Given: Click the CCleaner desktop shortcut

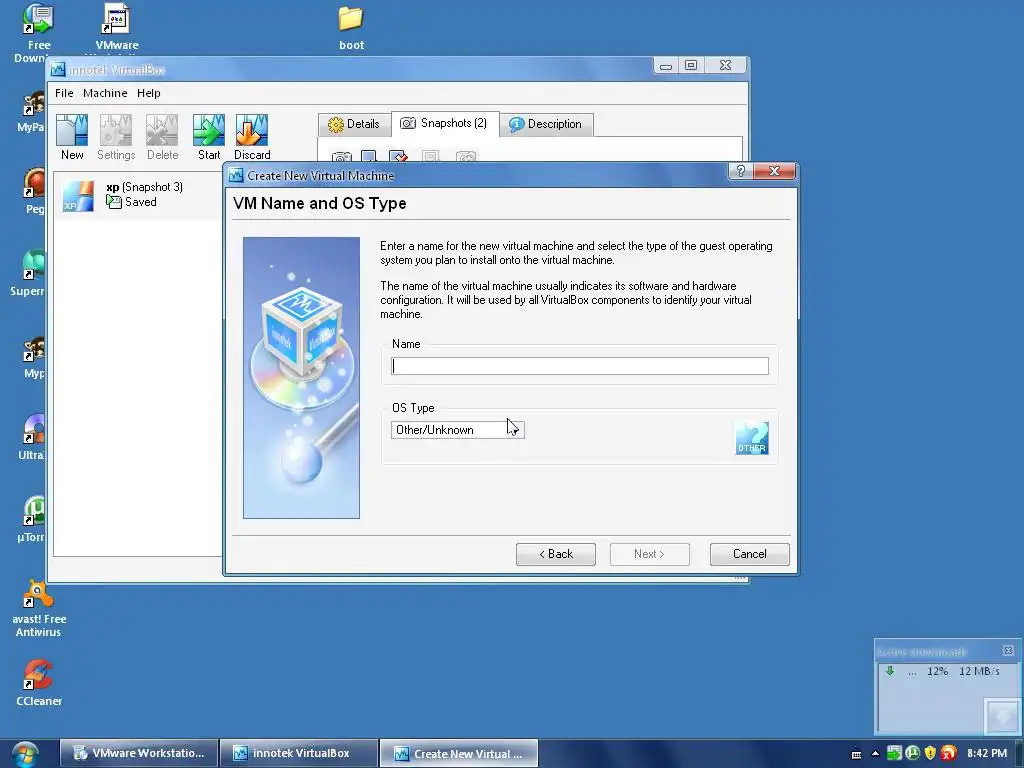Looking at the screenshot, I should (39, 683).
